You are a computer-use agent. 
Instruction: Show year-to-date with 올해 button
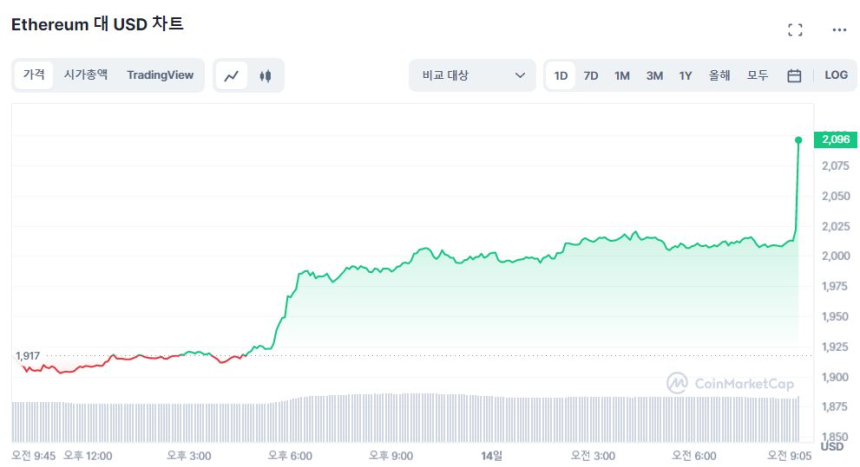pyautogui.click(x=719, y=75)
